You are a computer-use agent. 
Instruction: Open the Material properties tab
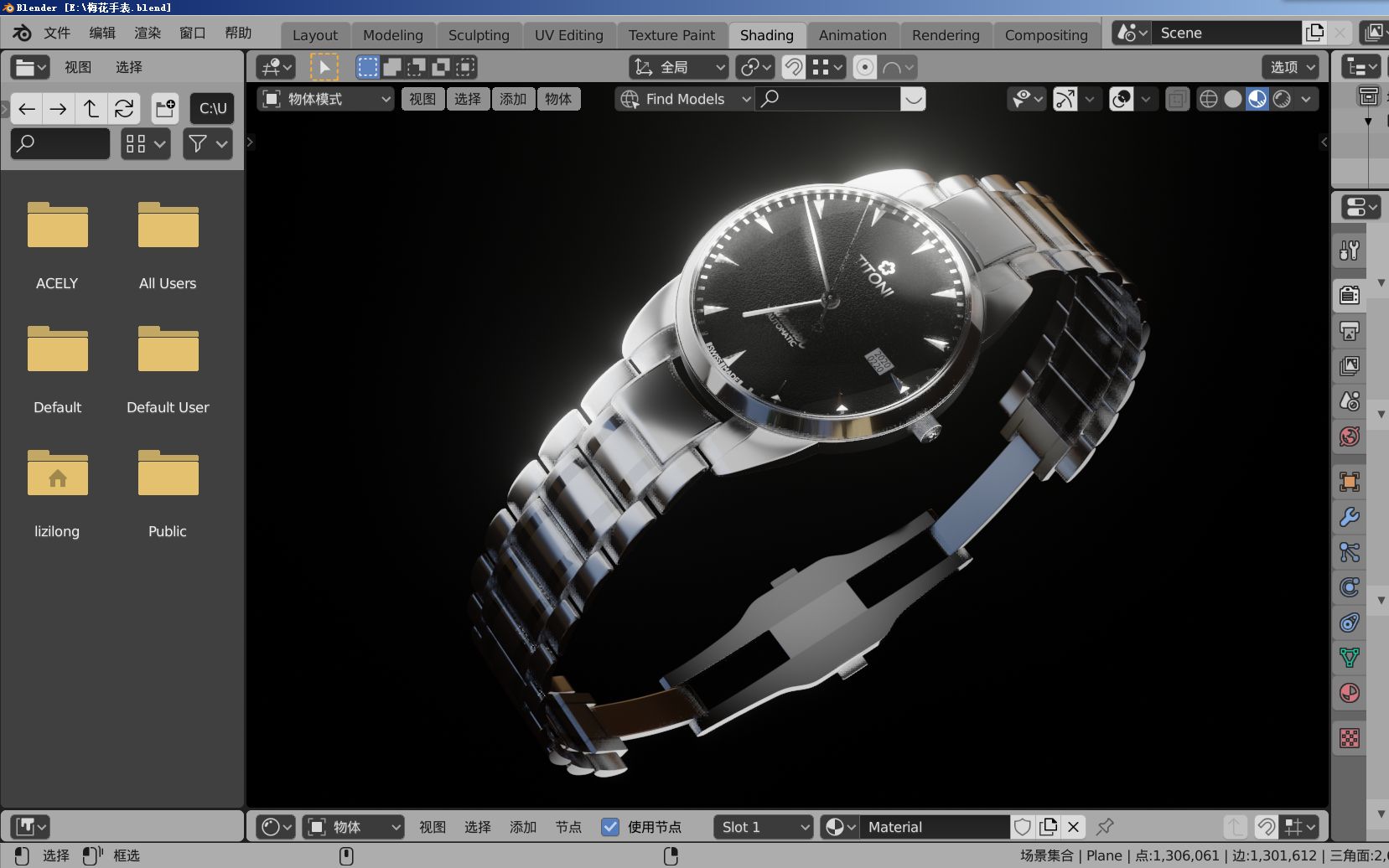(x=1350, y=693)
